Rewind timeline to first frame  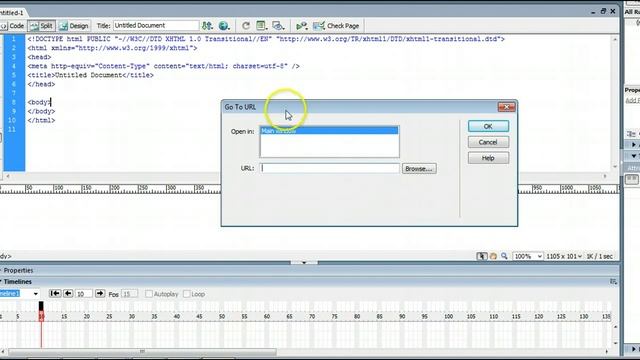pos(55,293)
